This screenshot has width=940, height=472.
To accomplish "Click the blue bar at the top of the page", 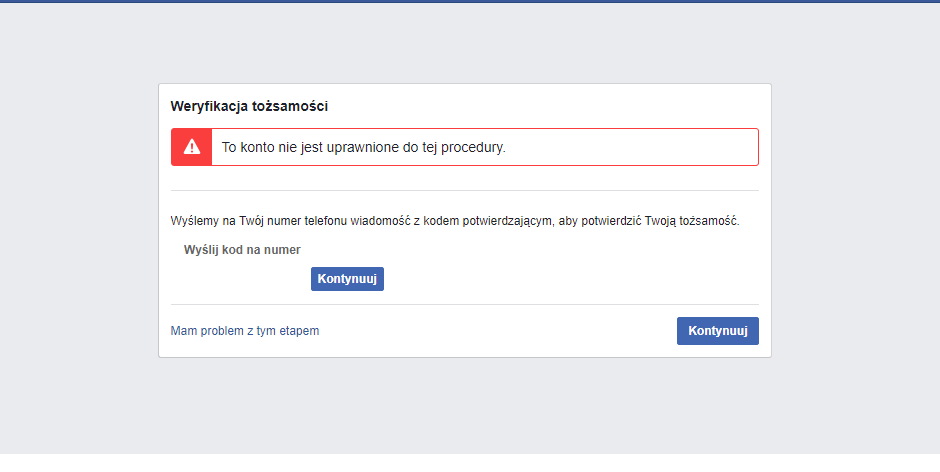I will click(470, 1).
